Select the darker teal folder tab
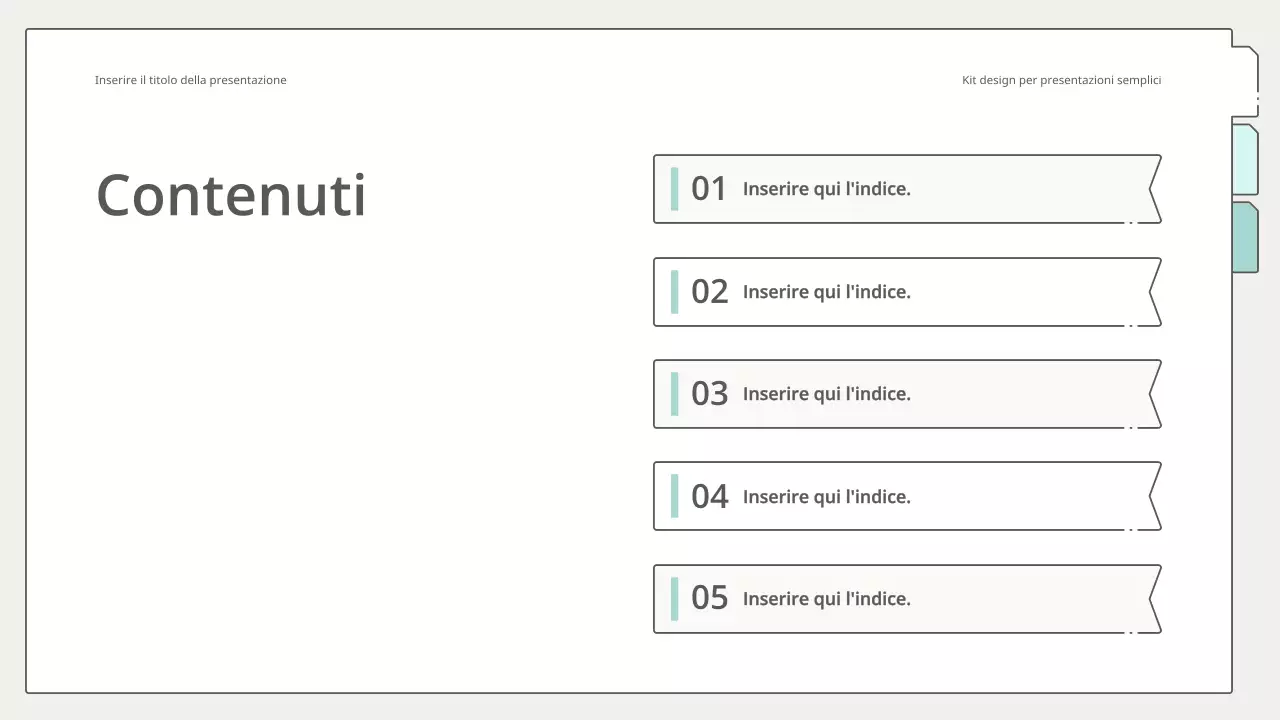Viewport: 1280px width, 720px height. pos(1245,237)
